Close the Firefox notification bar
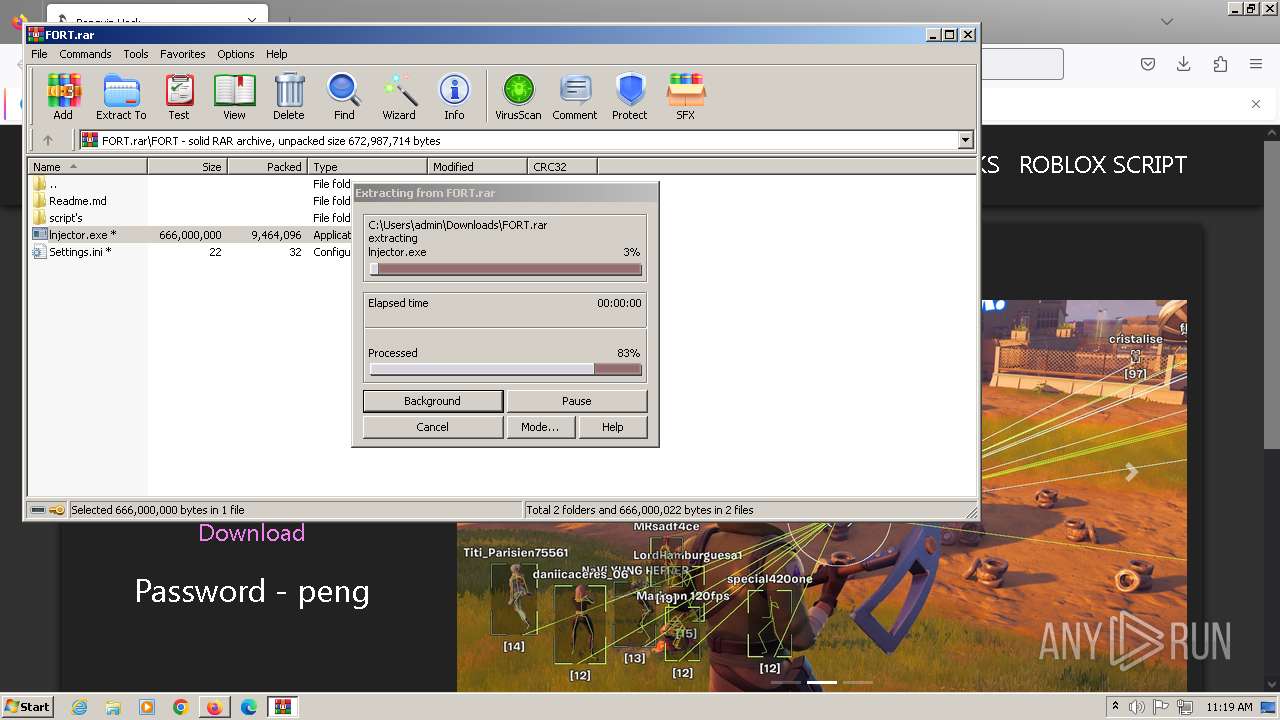 (1256, 104)
